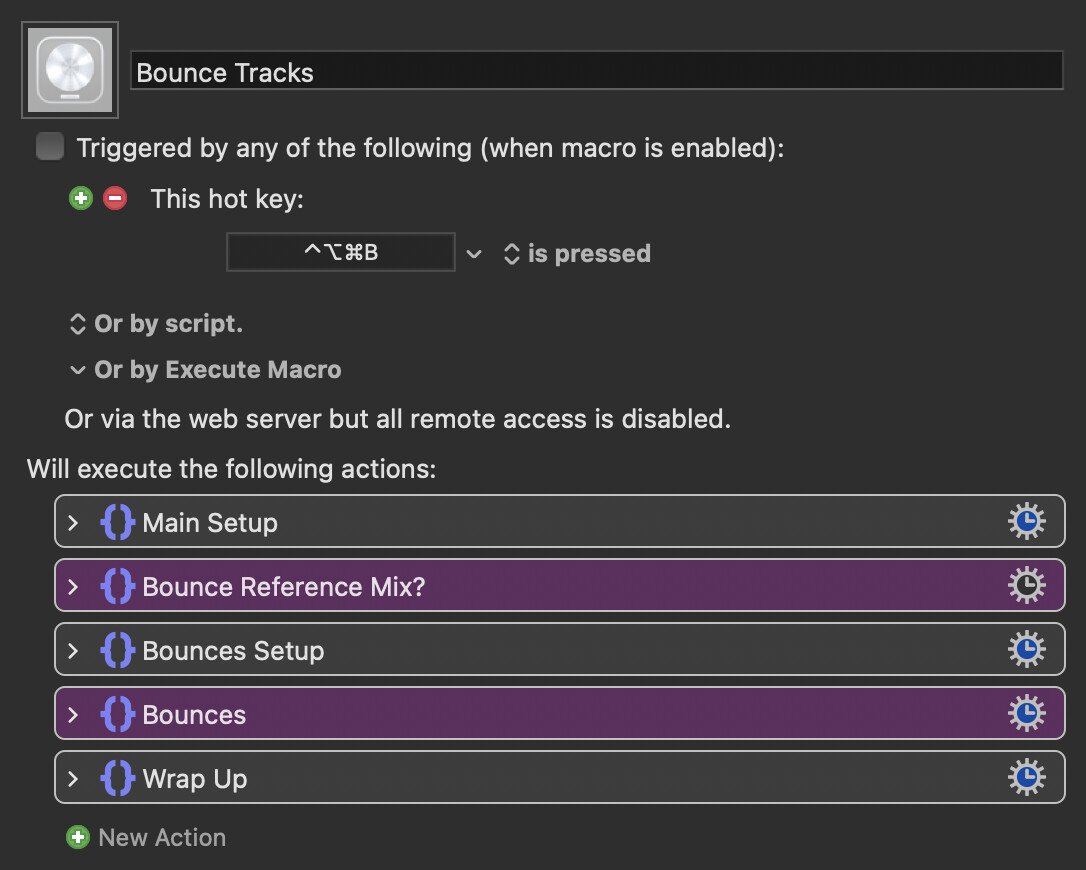Click the Logic Pro macro icon thumbnail
1086x870 pixels.
69,70
